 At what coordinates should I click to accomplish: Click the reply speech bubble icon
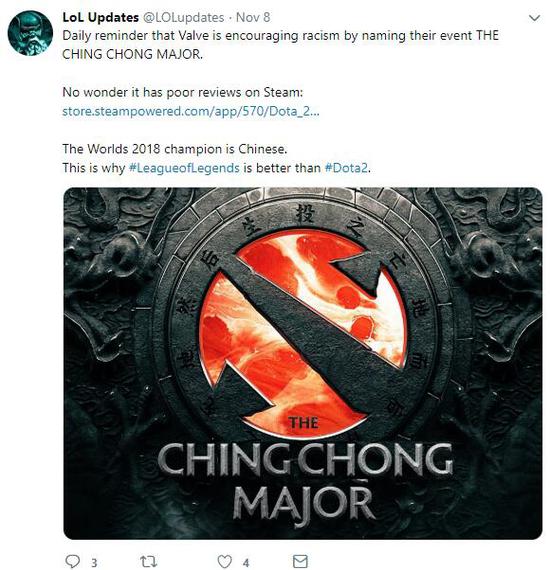click(x=72, y=561)
